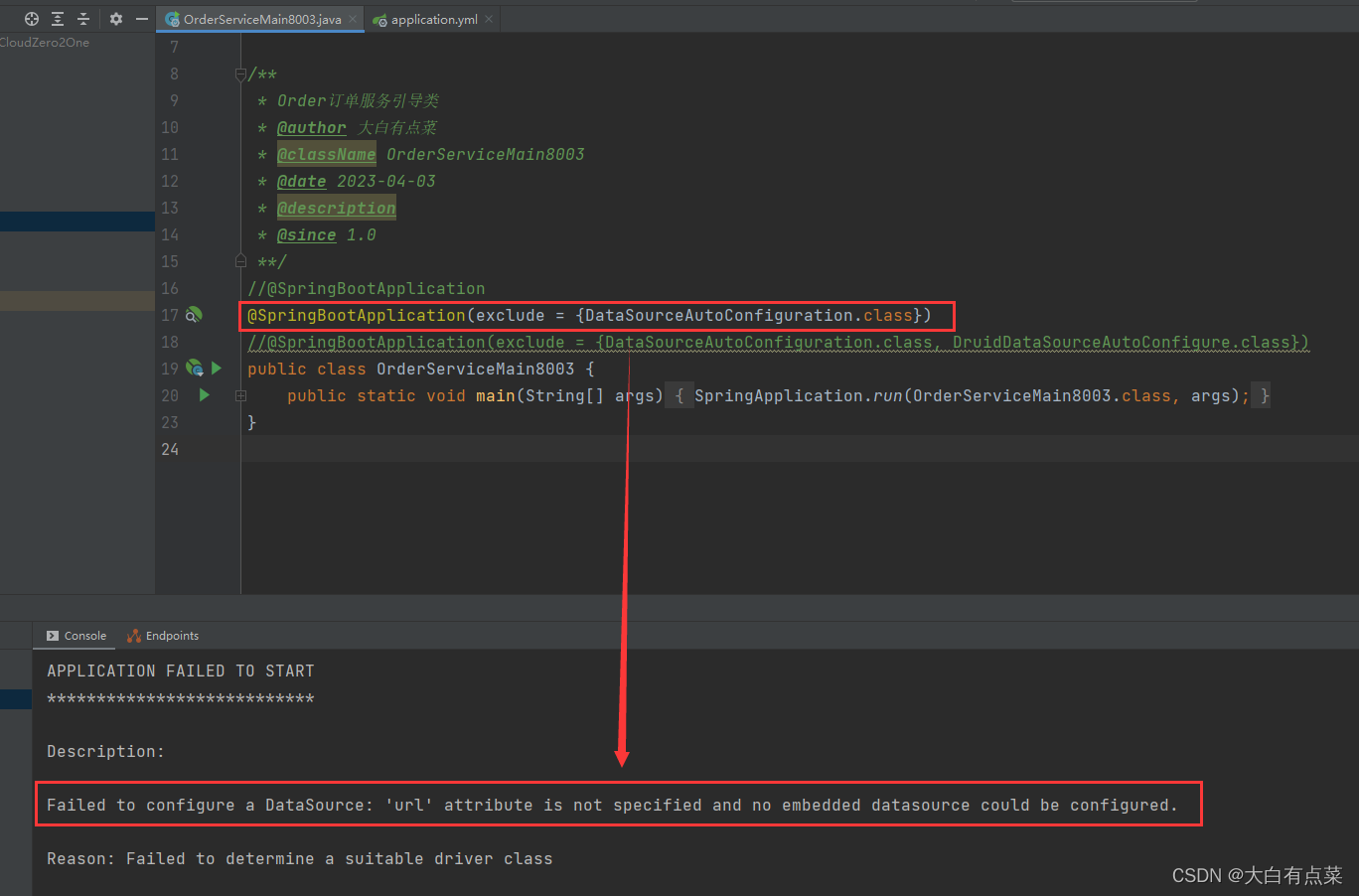Click APPLICATION FAILED TO START console text
Viewport: 1359px width, 896px height.
point(181,671)
